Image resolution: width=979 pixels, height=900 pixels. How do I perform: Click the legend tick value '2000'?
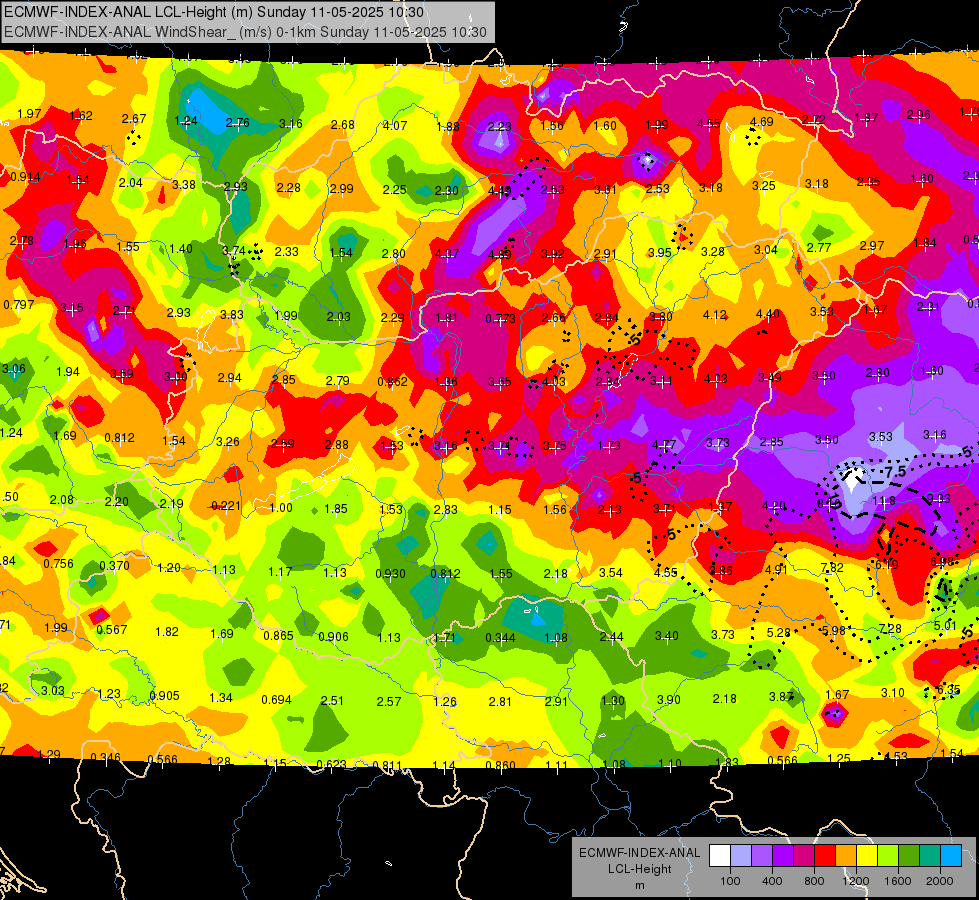939,881
